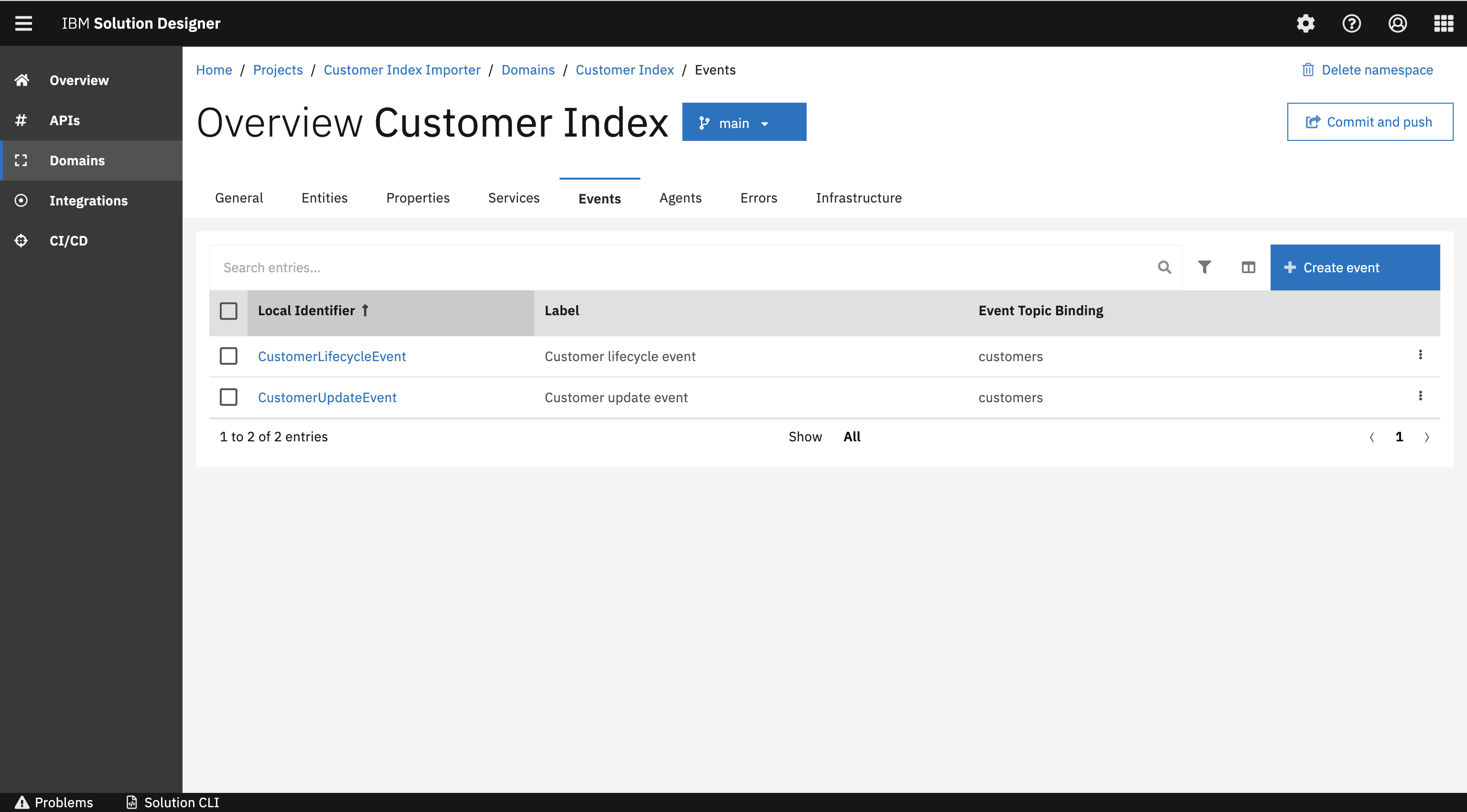Click the search magnifier icon

click(x=1164, y=267)
